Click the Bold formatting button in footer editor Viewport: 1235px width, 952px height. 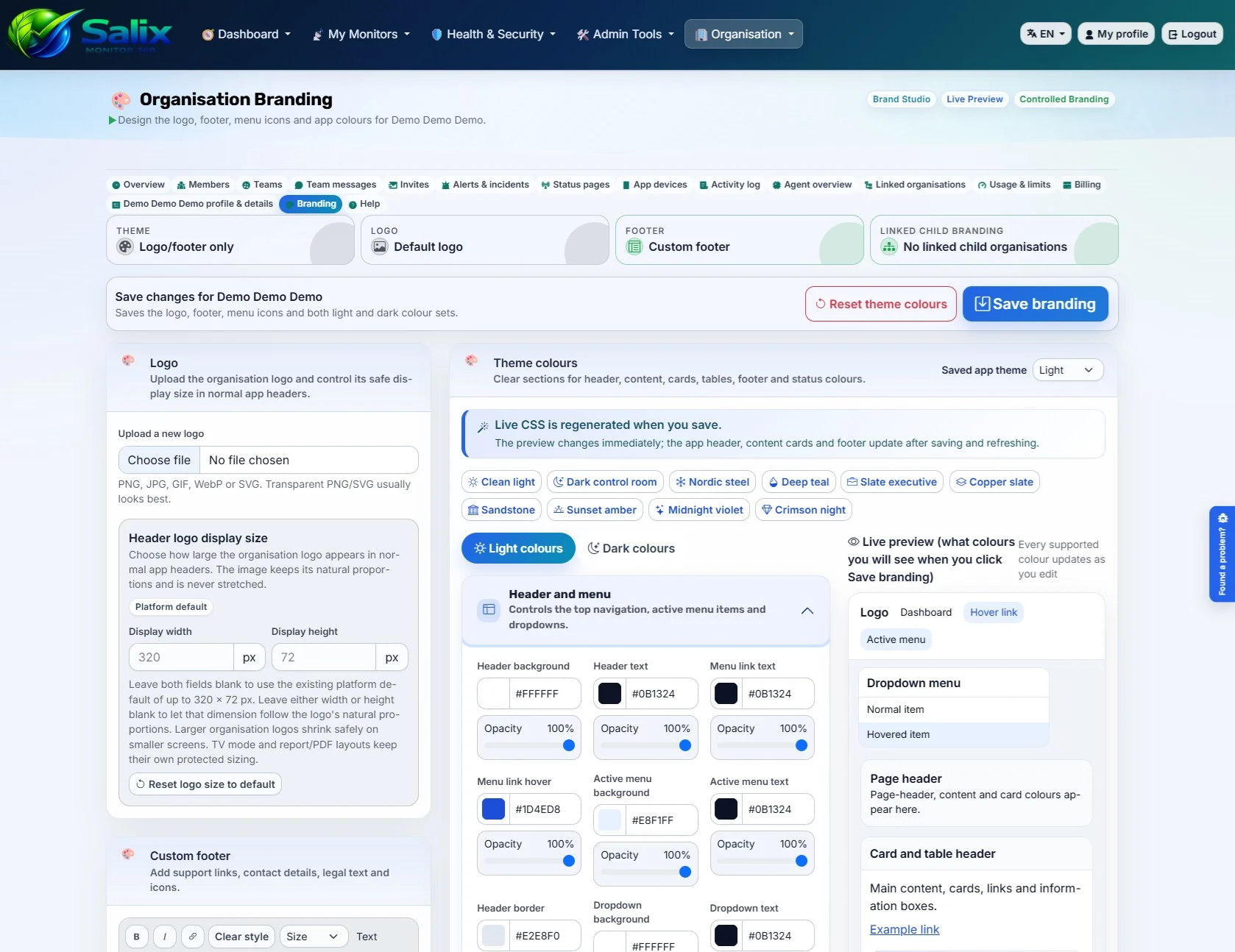[x=136, y=937]
